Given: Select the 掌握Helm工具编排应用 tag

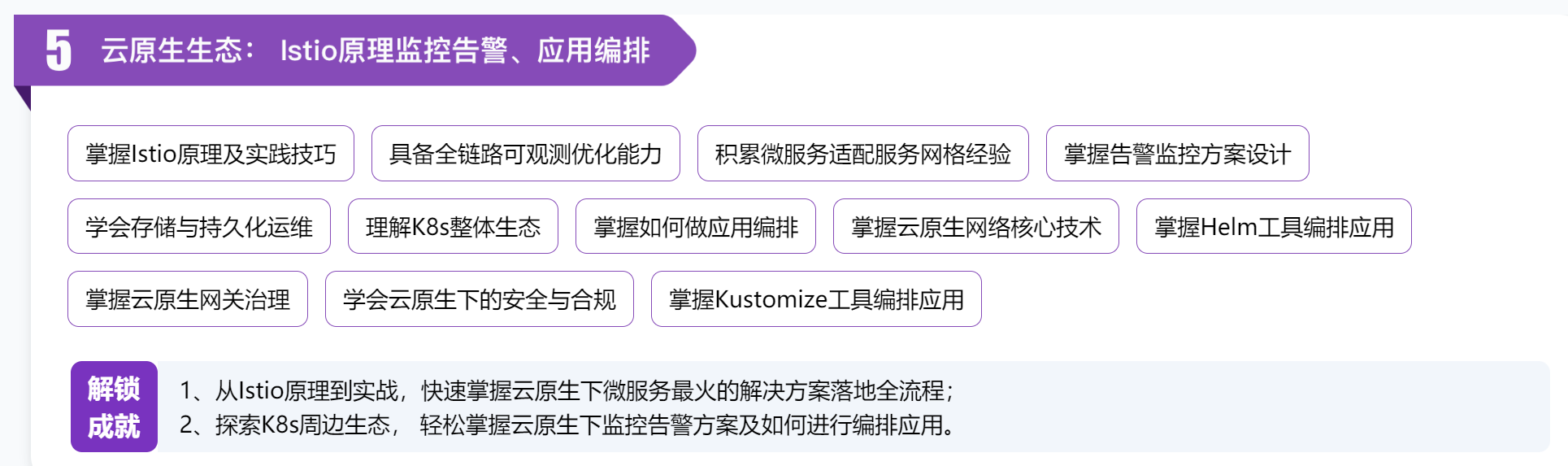Looking at the screenshot, I should [x=1274, y=227].
